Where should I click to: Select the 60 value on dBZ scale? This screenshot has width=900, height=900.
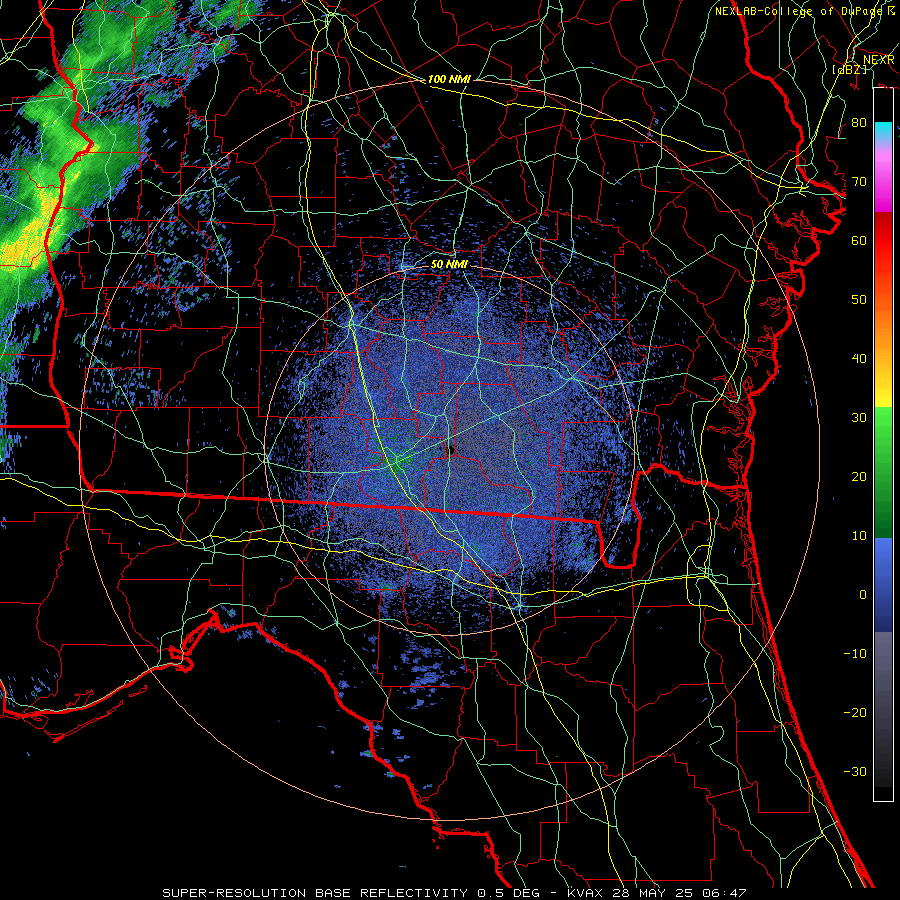859,240
